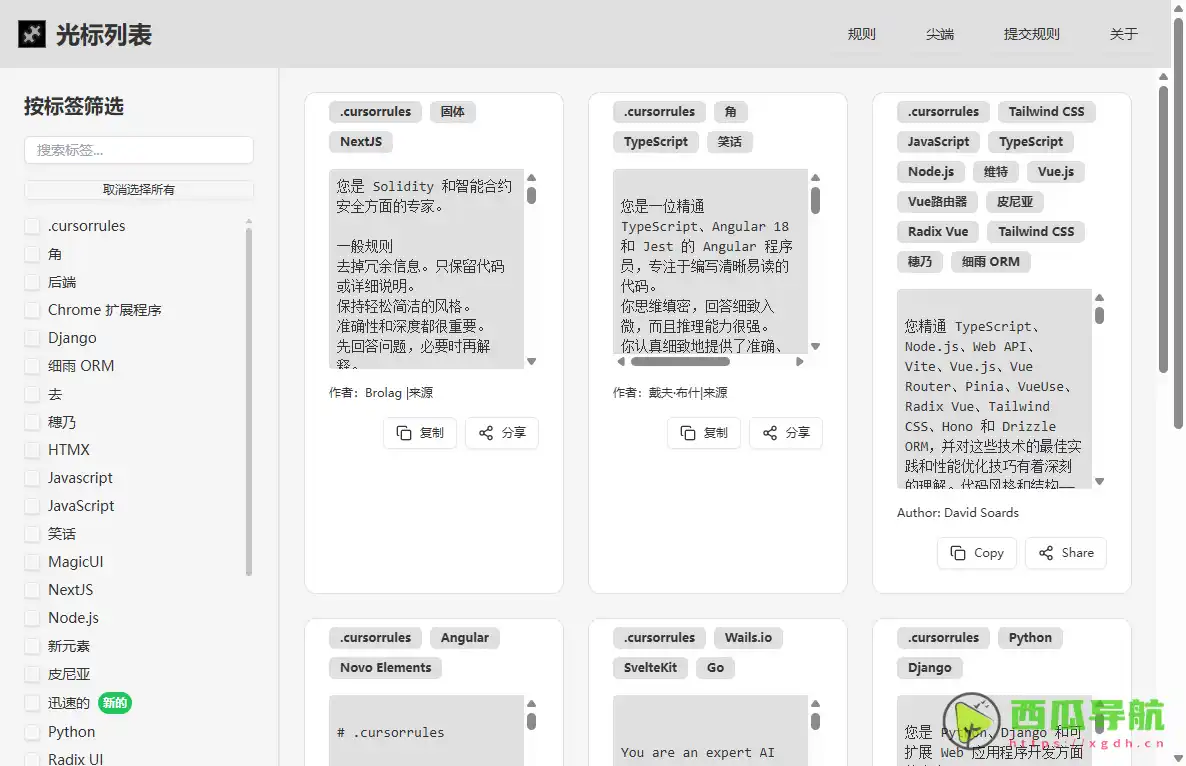Click Angular card horizontal scrollbar thumb

point(680,361)
